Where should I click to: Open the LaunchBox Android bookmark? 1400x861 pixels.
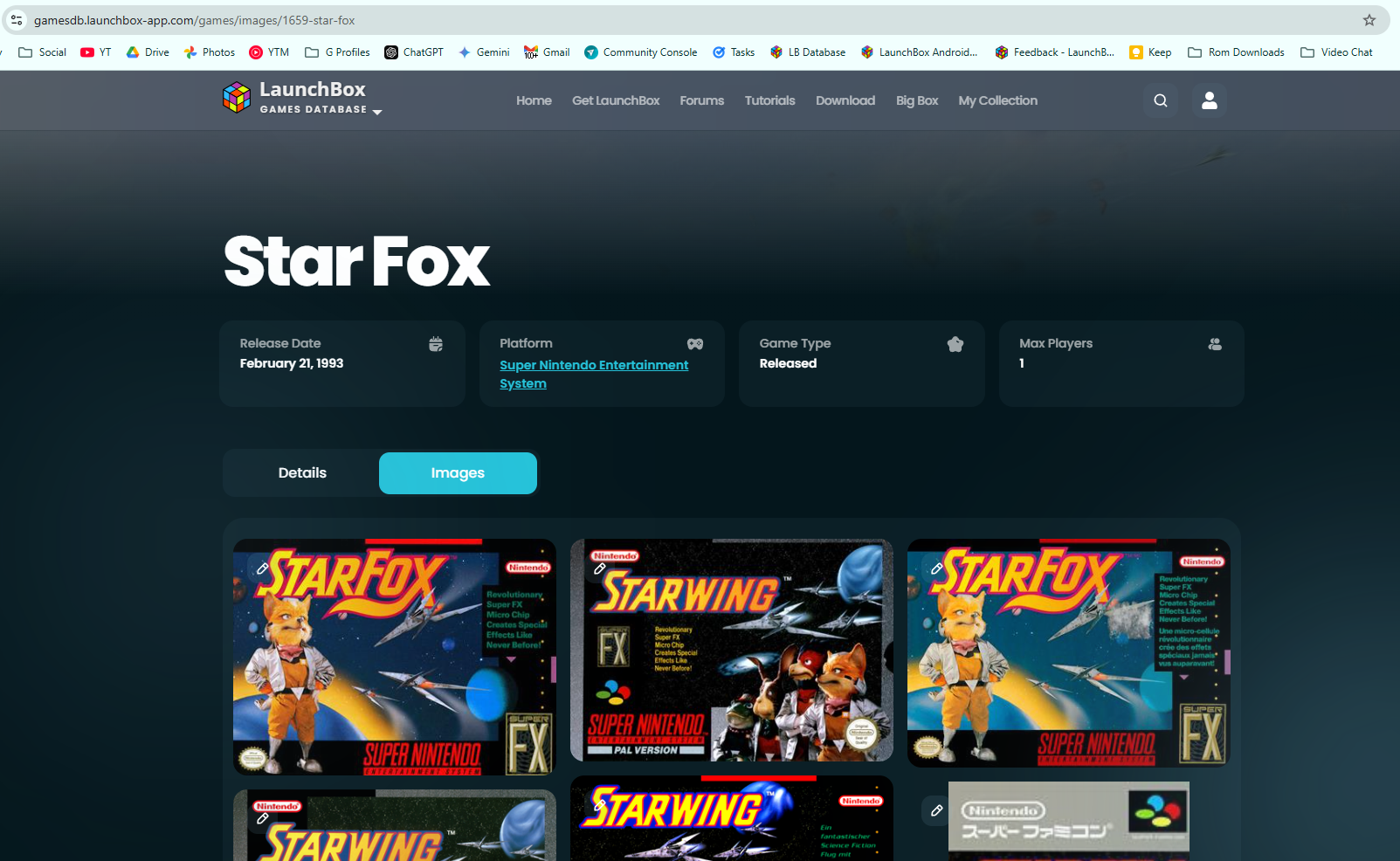[919, 52]
